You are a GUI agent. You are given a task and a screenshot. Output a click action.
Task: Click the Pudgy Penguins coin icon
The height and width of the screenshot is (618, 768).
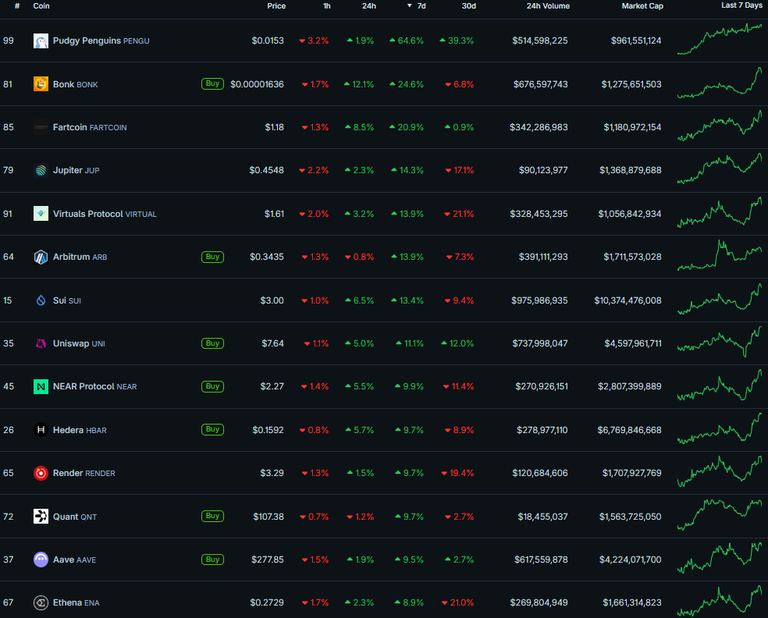41,41
